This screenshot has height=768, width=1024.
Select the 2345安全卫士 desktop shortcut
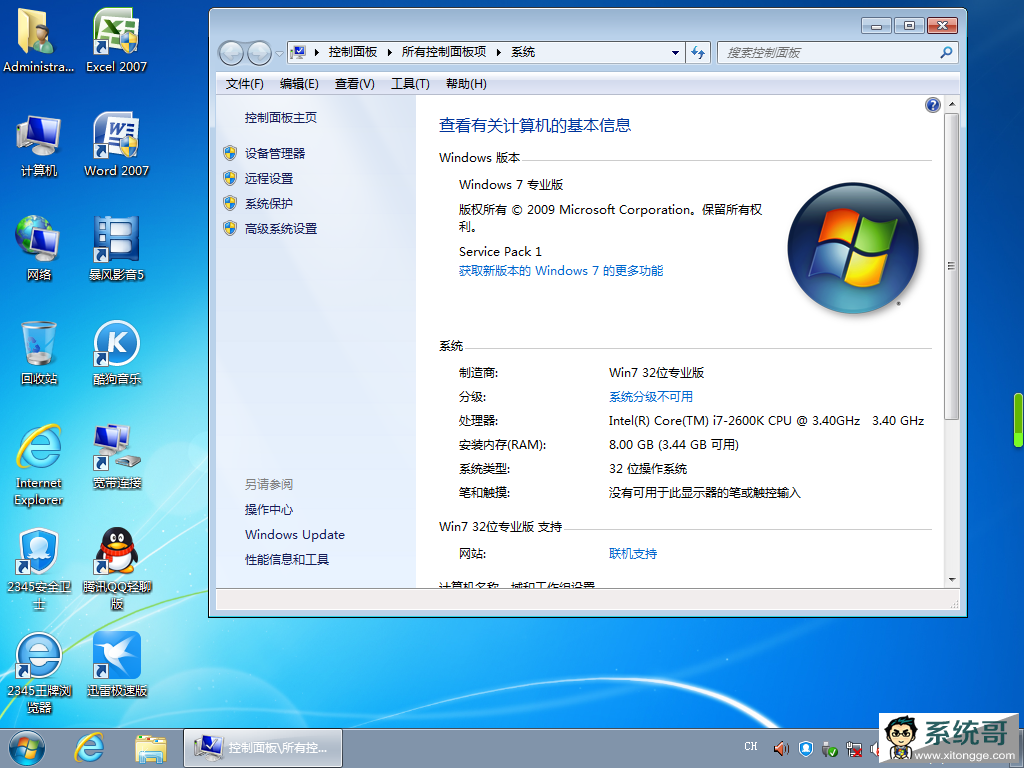[x=39, y=569]
